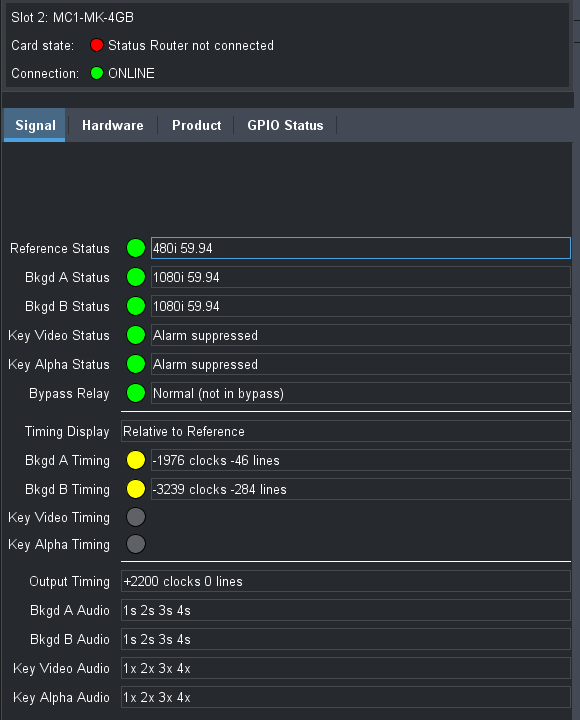Click the Key Alpha Audio field
The image size is (580, 720).
pos(346,697)
